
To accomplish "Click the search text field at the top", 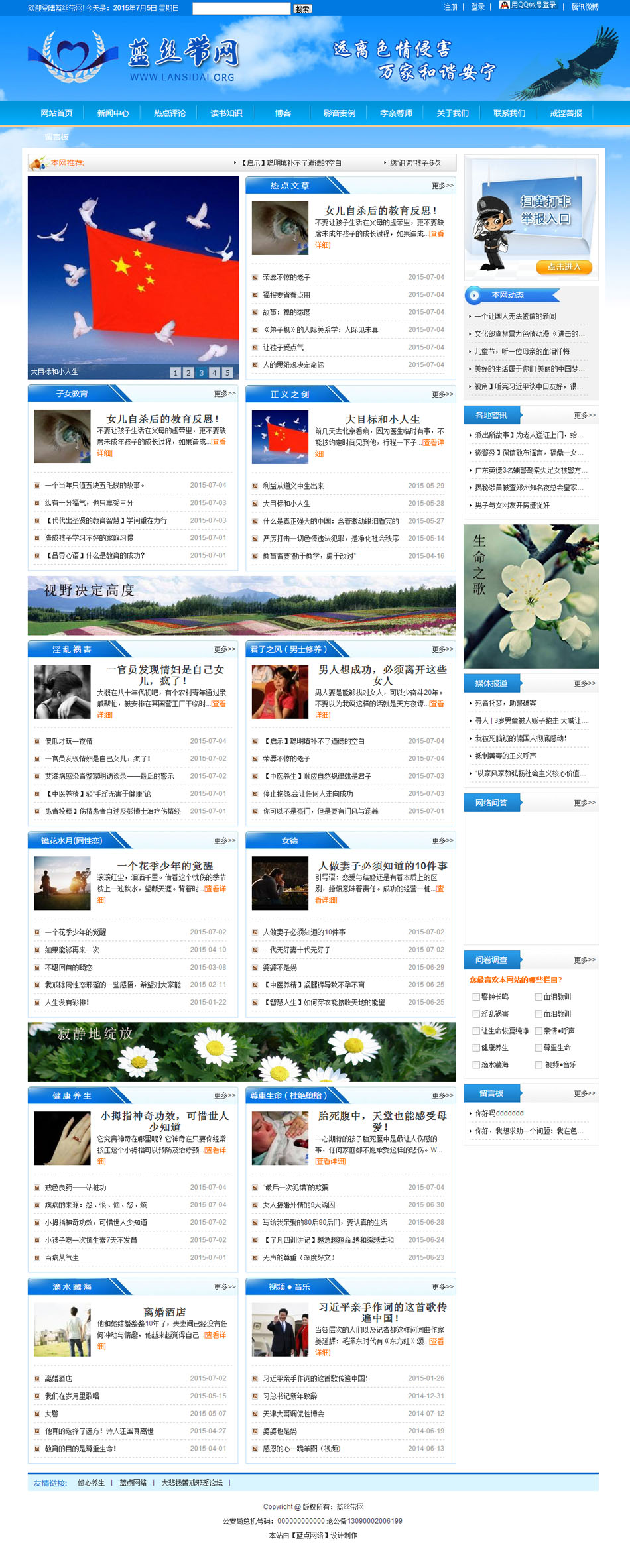I will pyautogui.click(x=241, y=8).
